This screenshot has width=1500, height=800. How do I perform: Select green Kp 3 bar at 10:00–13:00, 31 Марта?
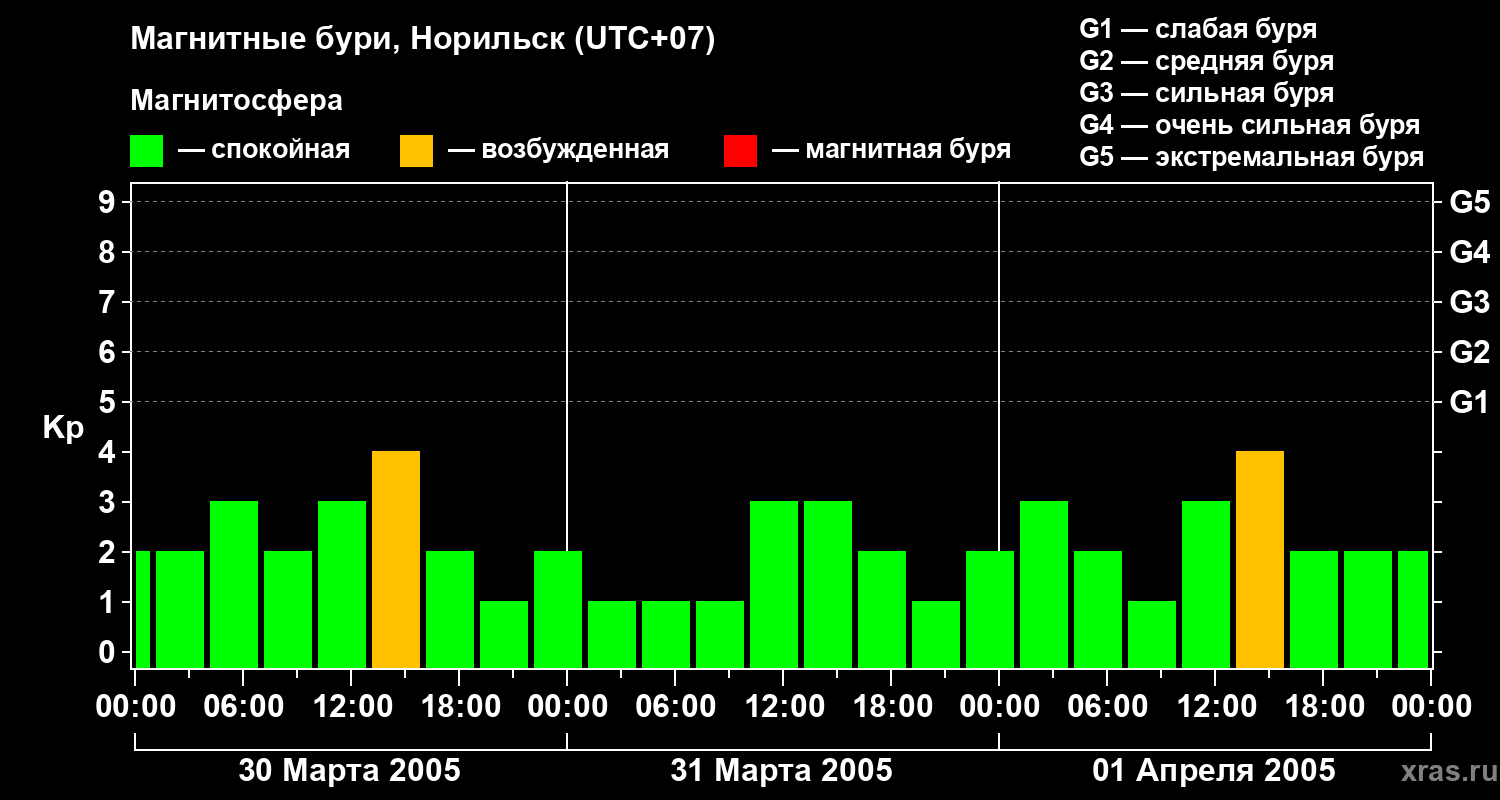tap(774, 584)
